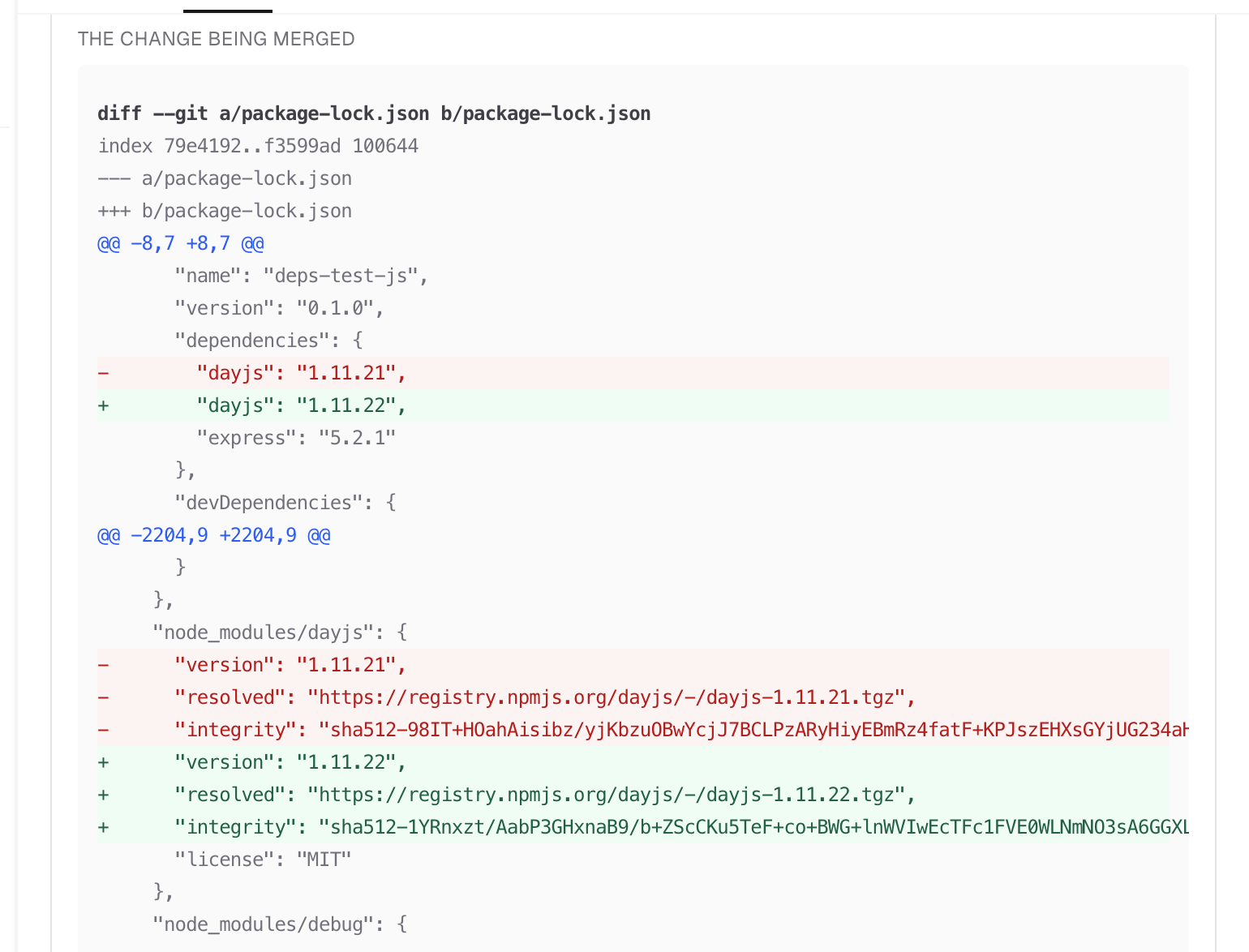Click the "THE CHANGE BEING MERGED" heading
This screenshot has height=952, width=1249.
[216, 39]
